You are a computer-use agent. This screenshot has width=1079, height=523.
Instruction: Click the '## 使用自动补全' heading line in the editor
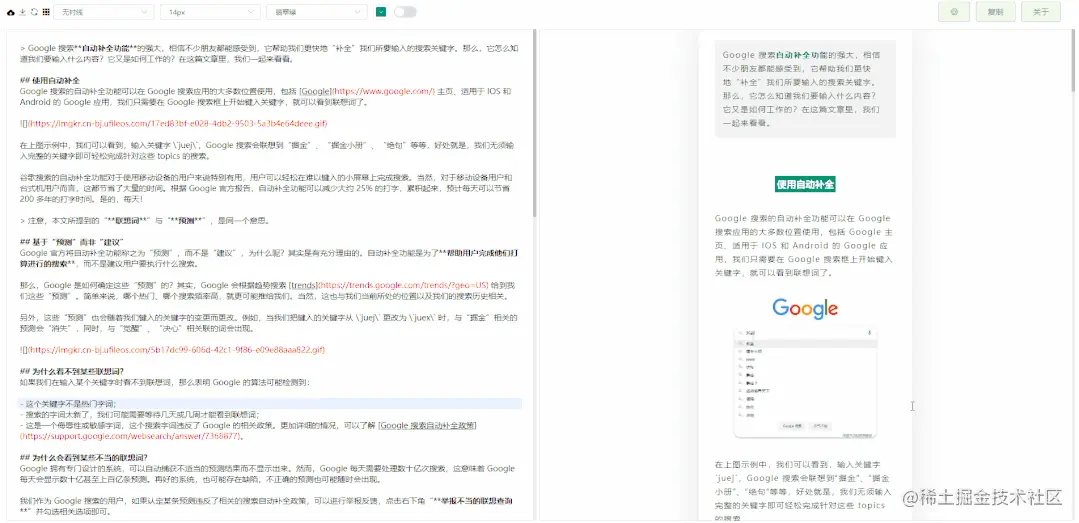click(x=50, y=81)
